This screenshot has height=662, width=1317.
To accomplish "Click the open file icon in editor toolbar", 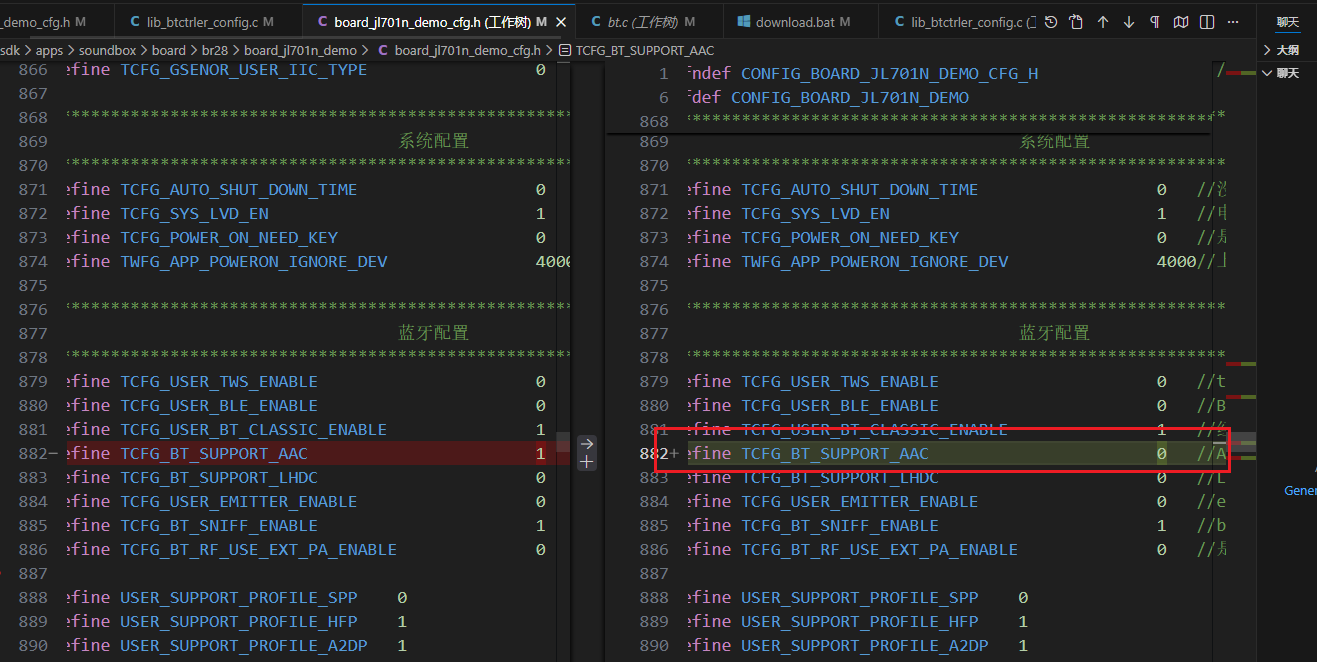I will tap(1076, 22).
